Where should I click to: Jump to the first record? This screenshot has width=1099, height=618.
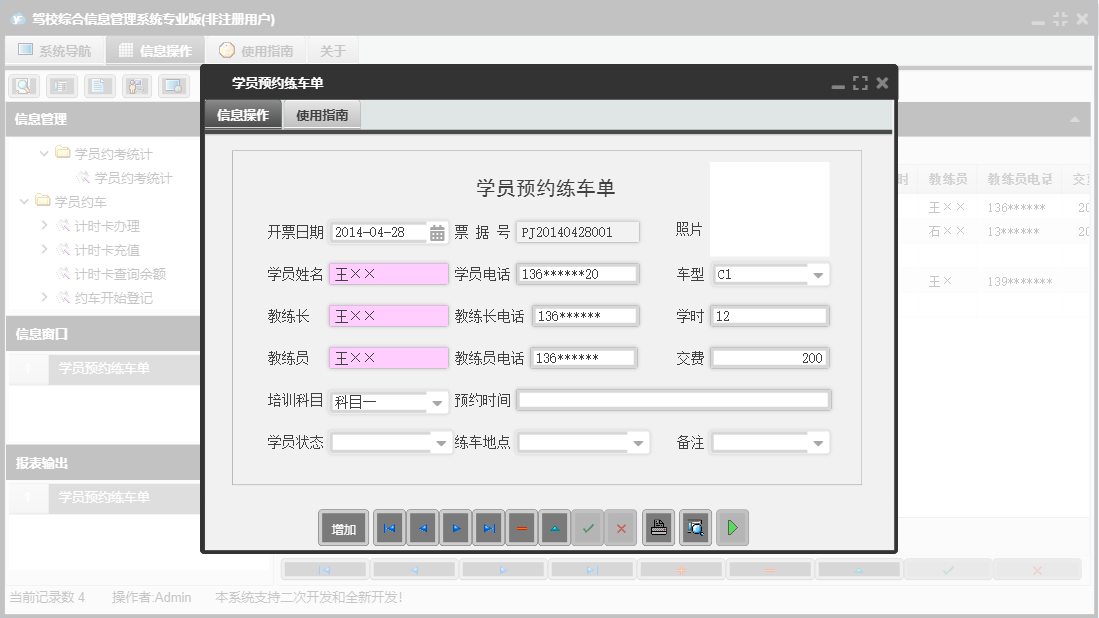tap(389, 528)
